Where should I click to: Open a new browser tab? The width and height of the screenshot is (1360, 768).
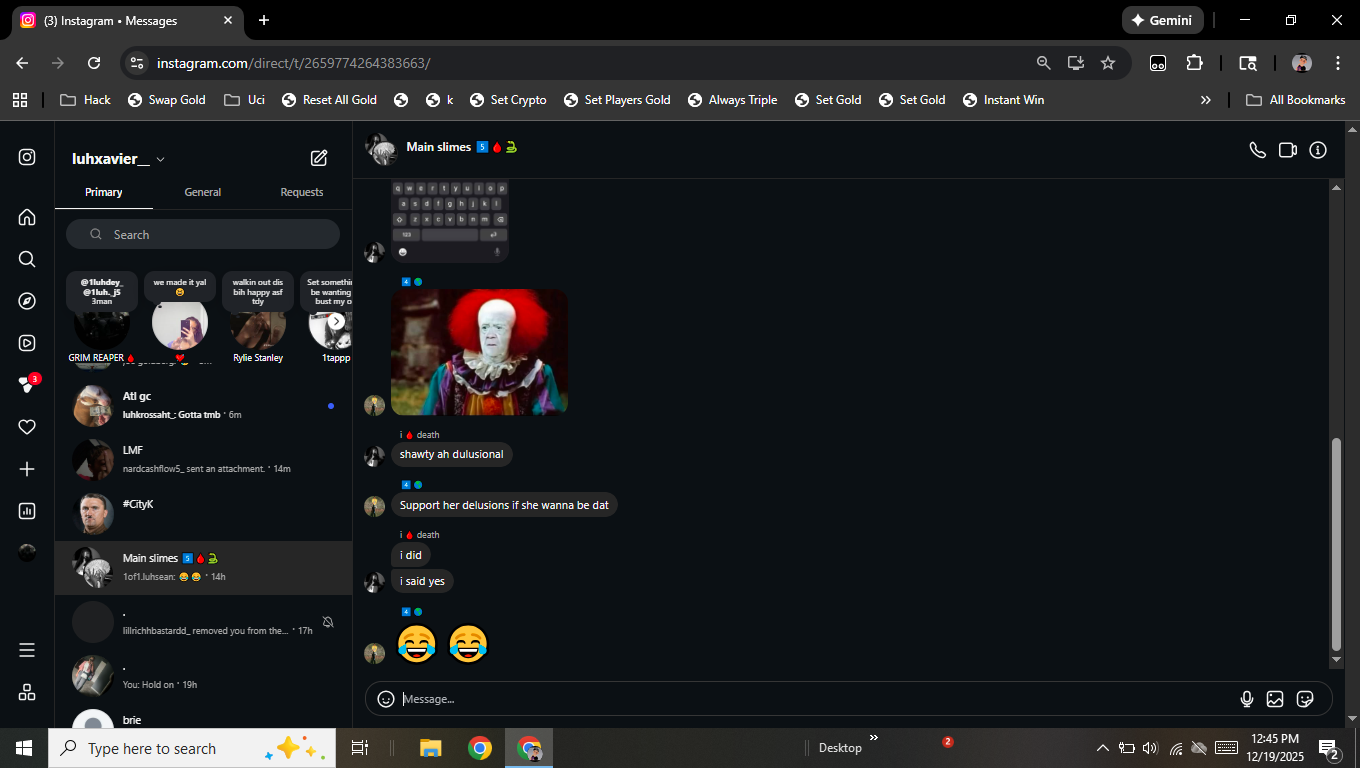point(264,20)
